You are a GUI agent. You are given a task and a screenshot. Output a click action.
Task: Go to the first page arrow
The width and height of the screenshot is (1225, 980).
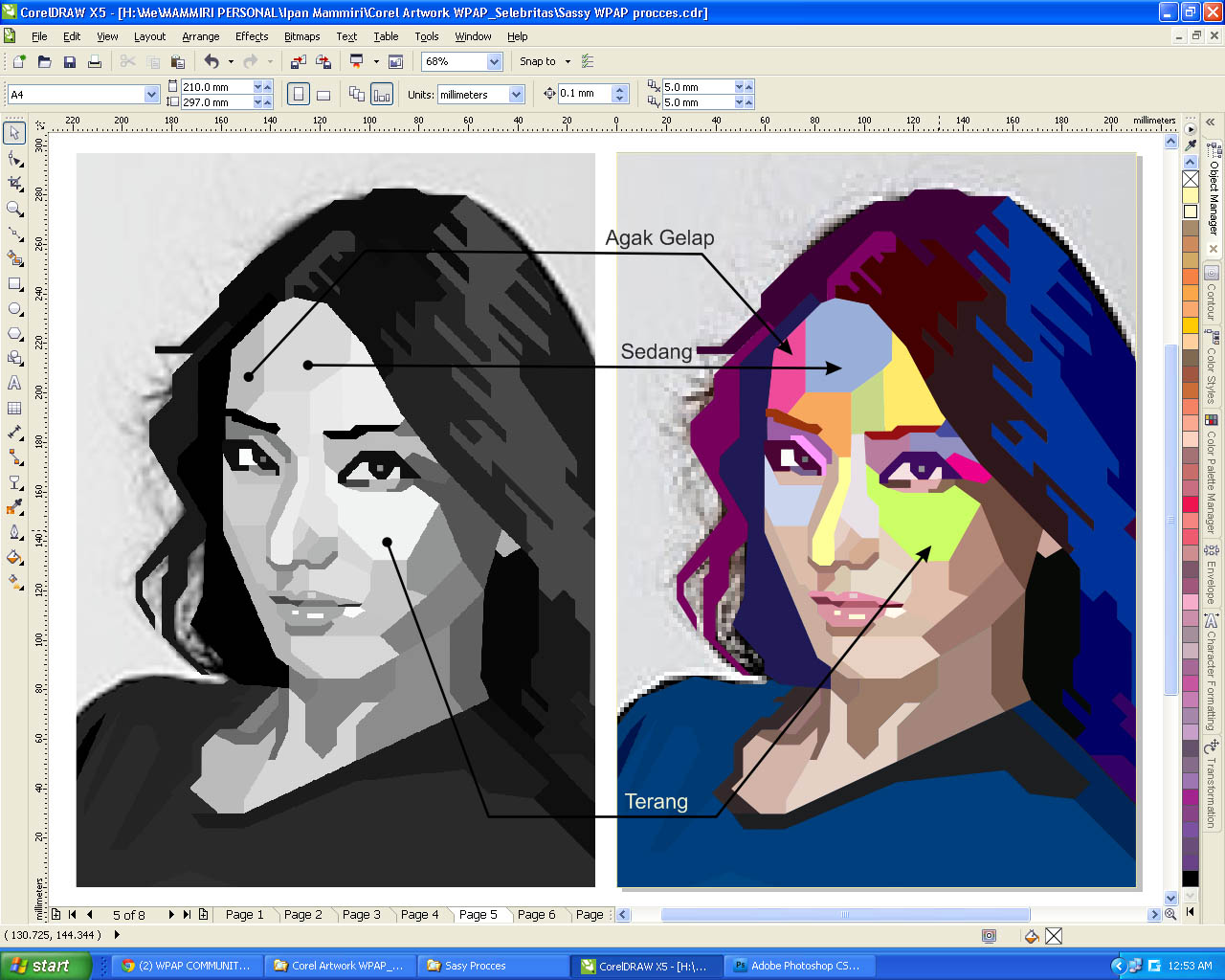click(72, 914)
